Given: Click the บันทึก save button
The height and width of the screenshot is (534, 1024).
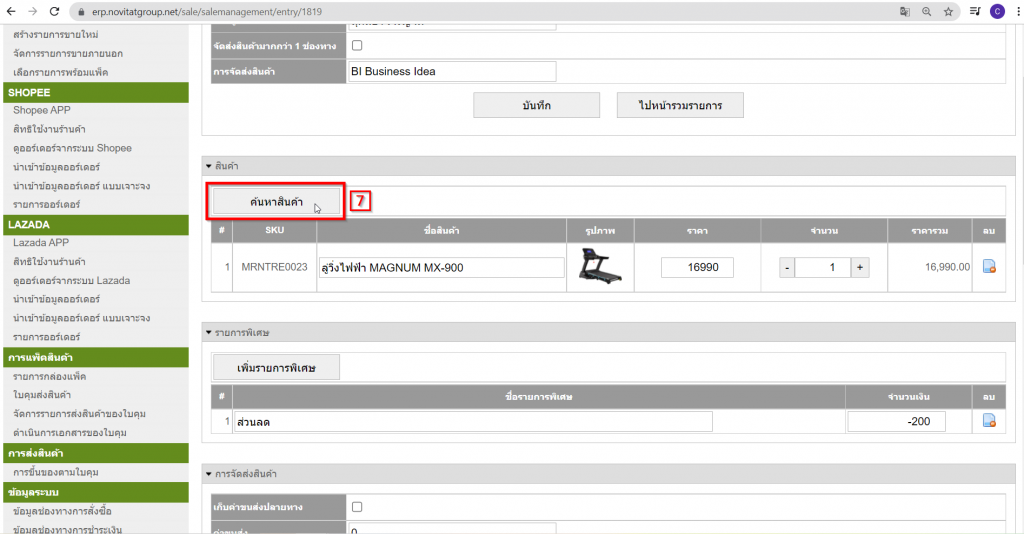Looking at the screenshot, I should click(536, 105).
